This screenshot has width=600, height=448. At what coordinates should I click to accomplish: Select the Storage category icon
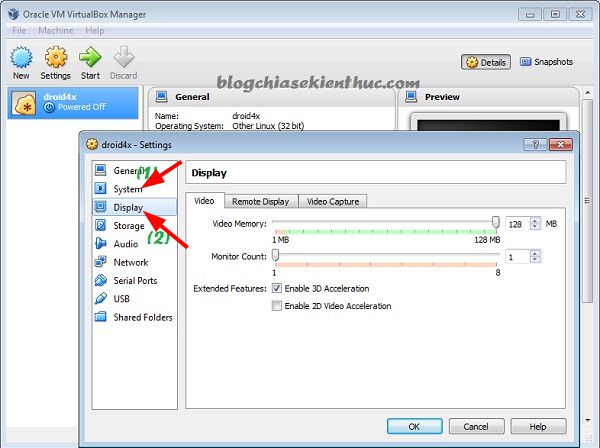[101, 225]
